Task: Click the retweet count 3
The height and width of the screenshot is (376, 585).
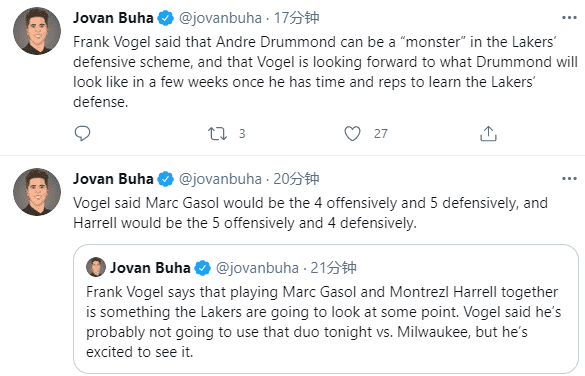Action: [x=242, y=134]
